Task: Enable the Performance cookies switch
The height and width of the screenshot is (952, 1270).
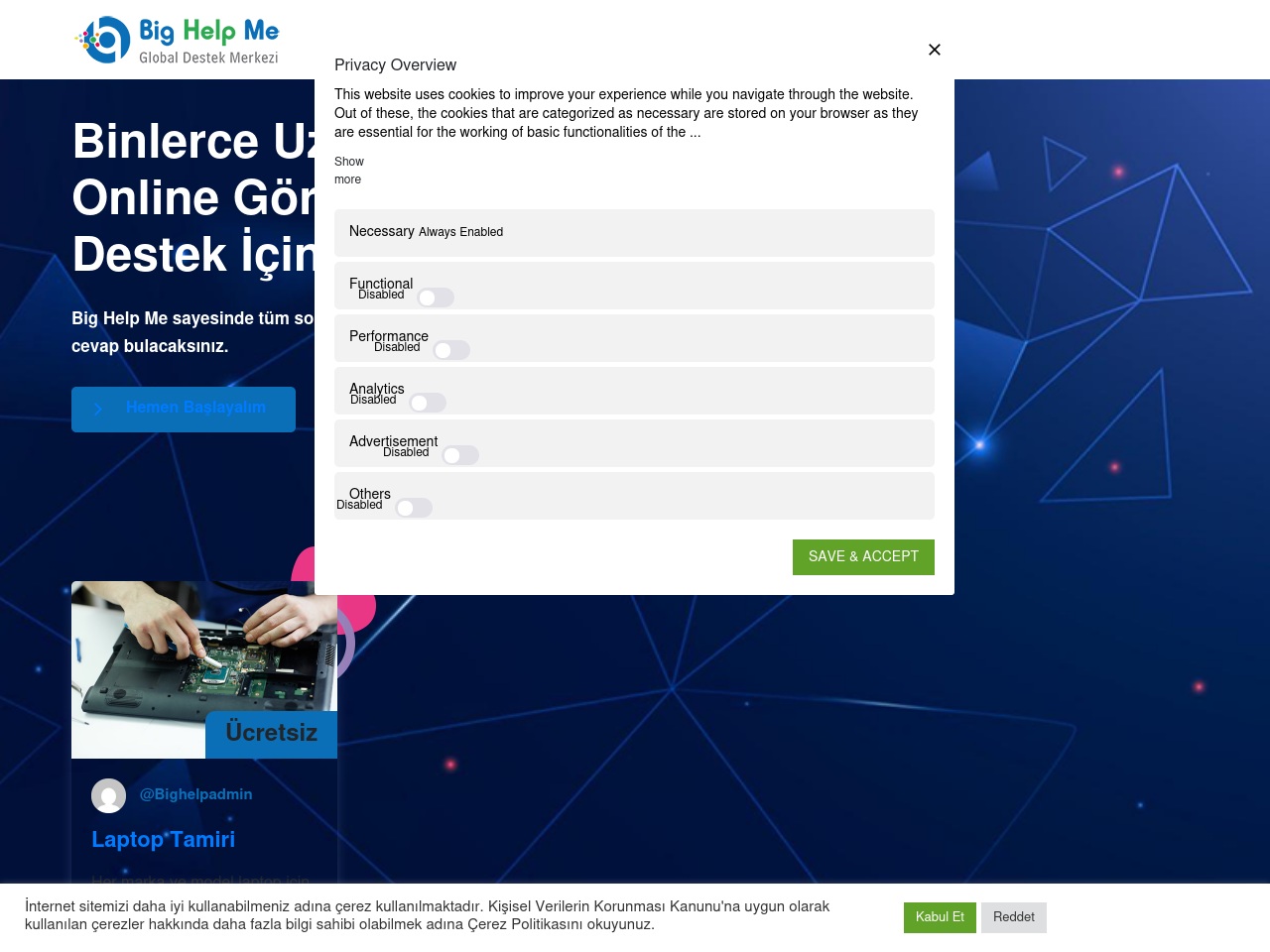Action: pyautogui.click(x=451, y=350)
